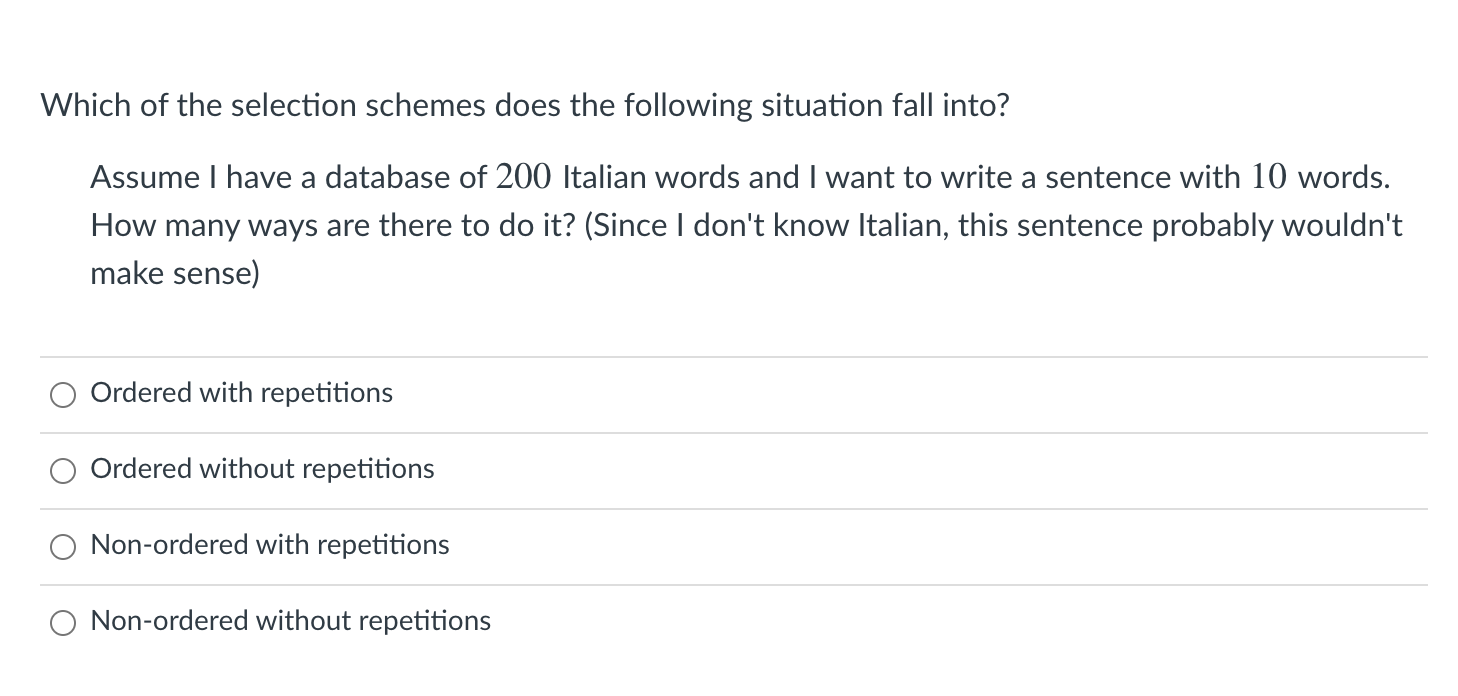The width and height of the screenshot is (1458, 696).
Task: Click the row containing Non-ordered with repetitions
Action: (x=700, y=546)
